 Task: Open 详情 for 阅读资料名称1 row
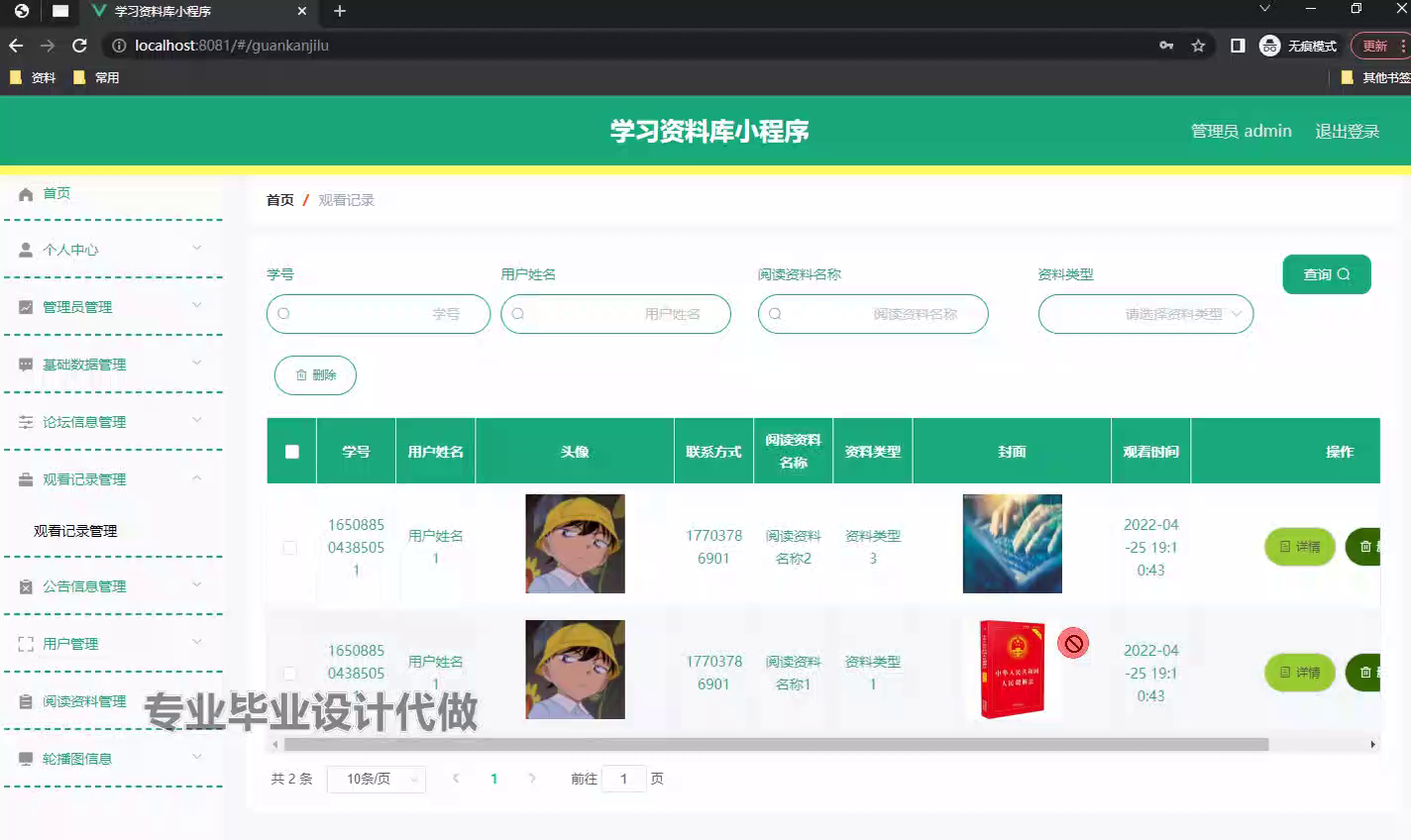[1300, 673]
